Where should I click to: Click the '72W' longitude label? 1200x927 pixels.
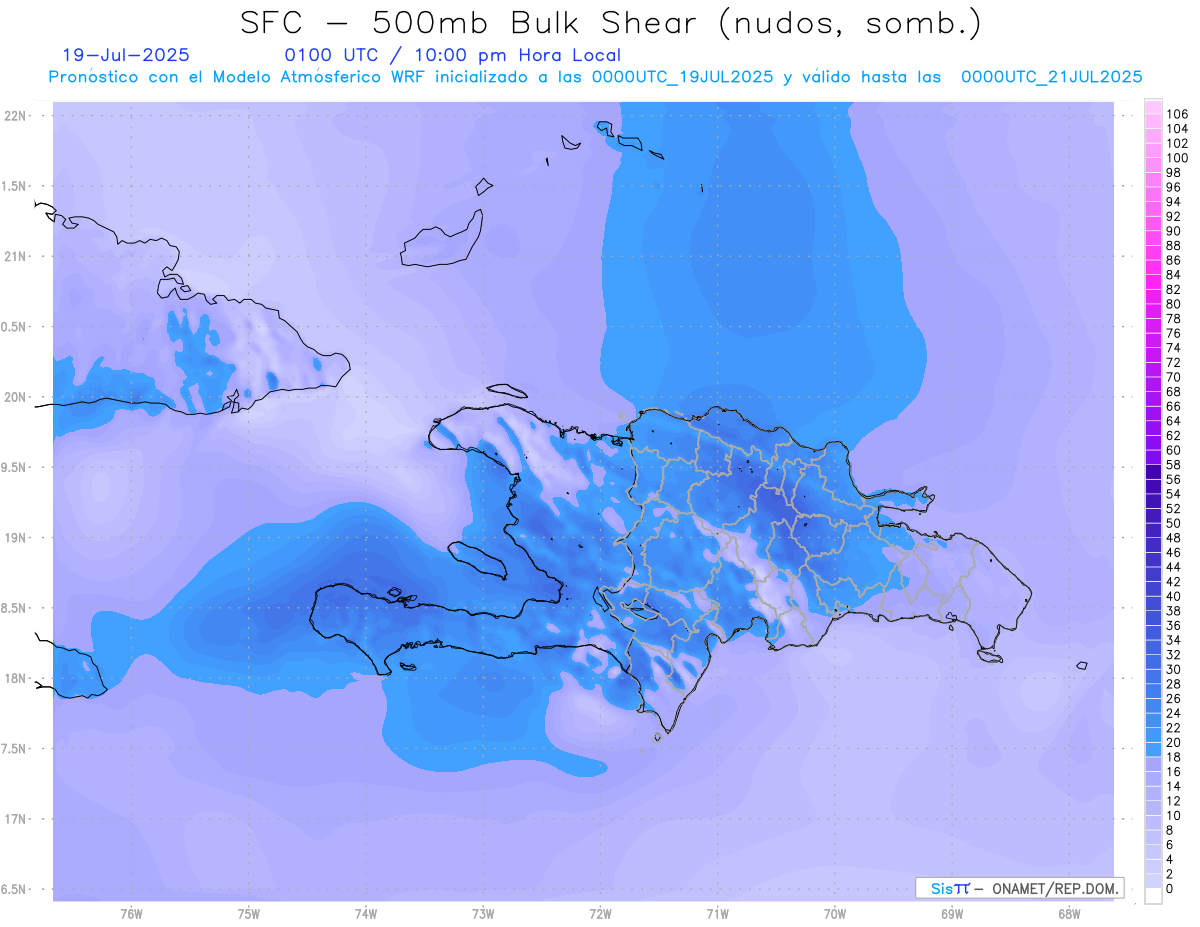600,913
